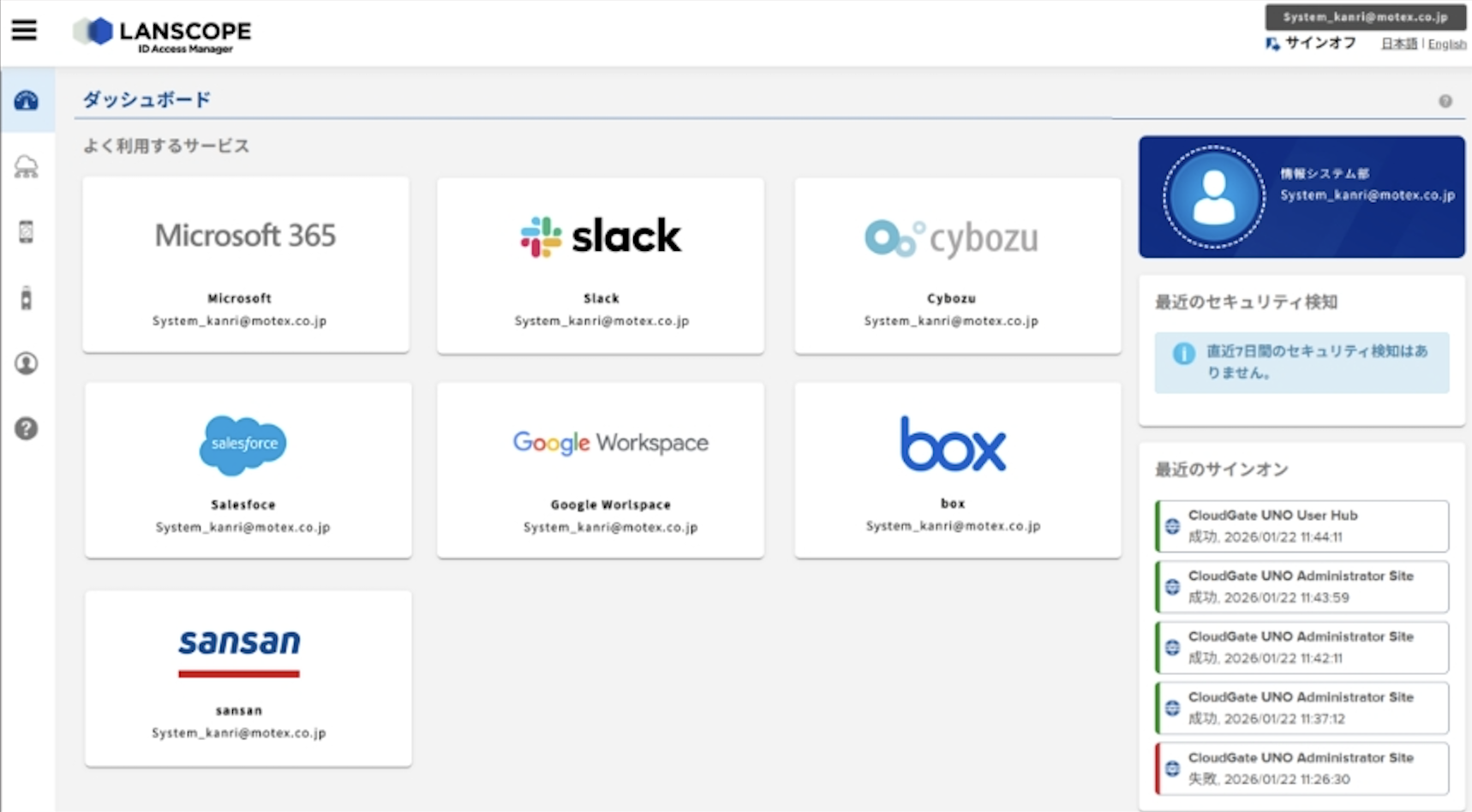
Task: Open the help icon in sidebar
Action: 27,428
